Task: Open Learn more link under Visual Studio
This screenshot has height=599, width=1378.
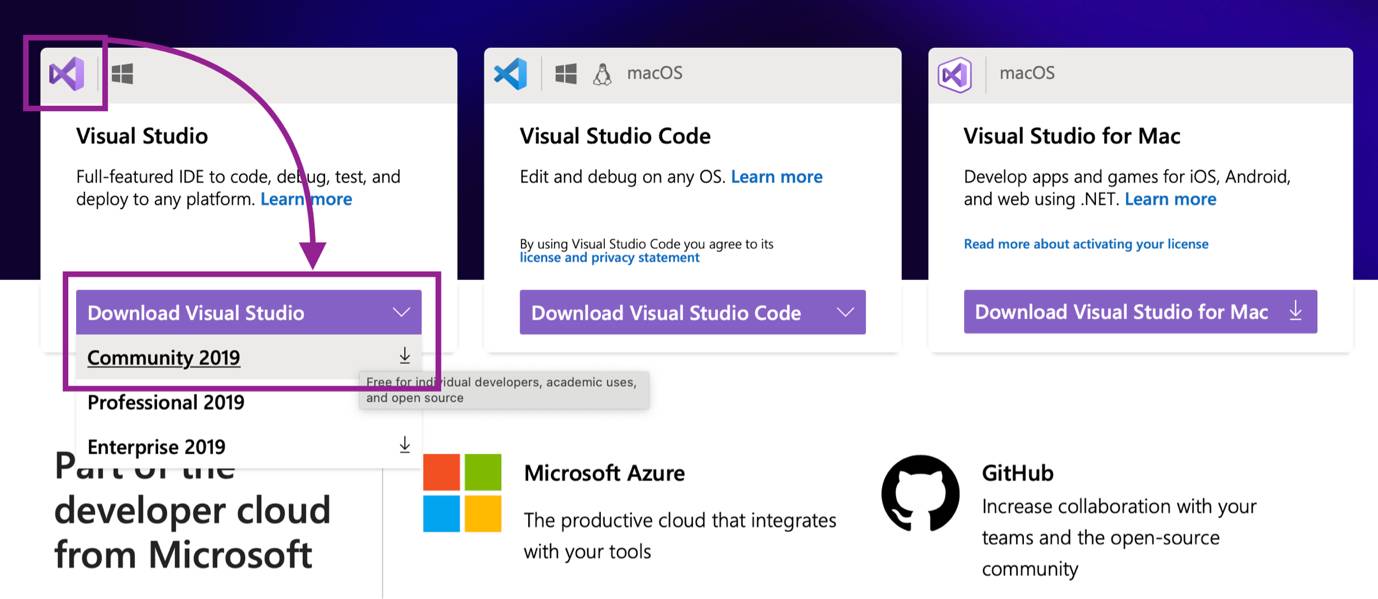Action: 306,199
